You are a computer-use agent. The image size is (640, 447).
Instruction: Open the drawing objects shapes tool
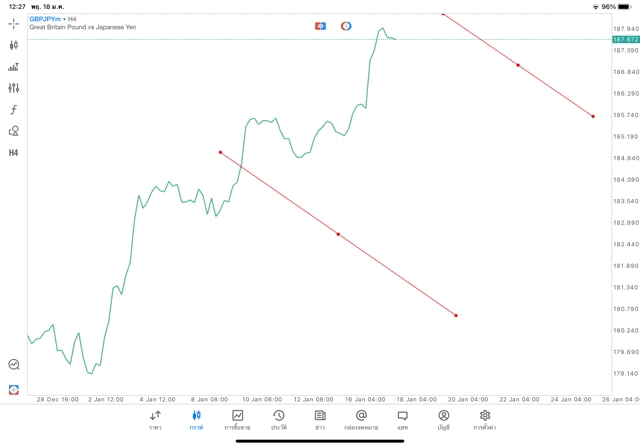point(14,131)
